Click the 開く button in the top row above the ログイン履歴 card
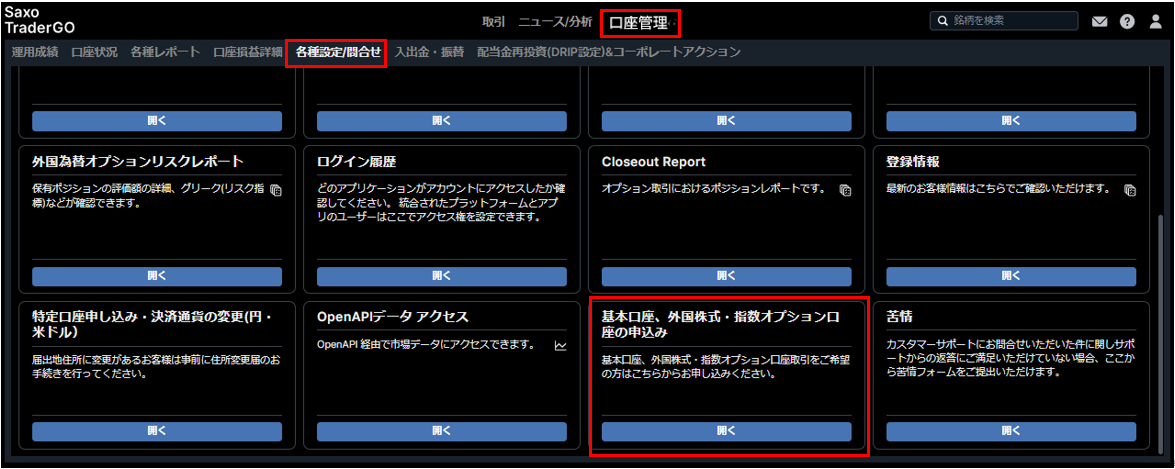The height and width of the screenshot is (469, 1175). coord(441,121)
